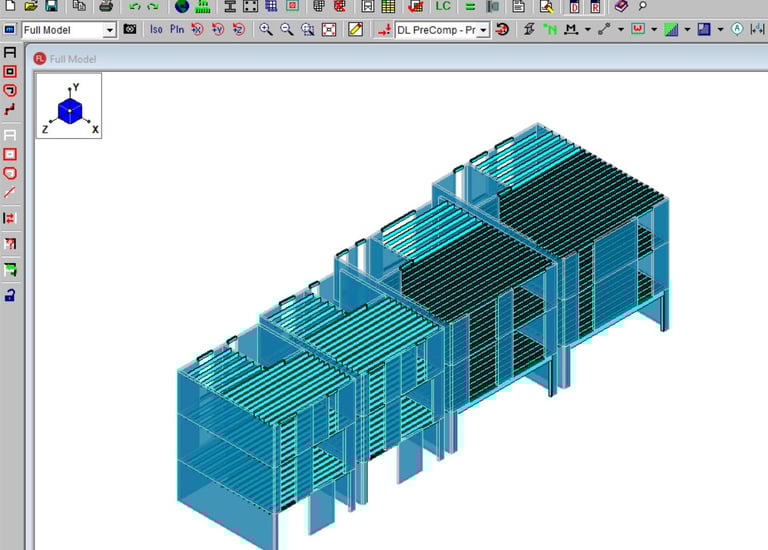Viewport: 768px width, 550px height.
Task: Copy with the toolbar copy icon
Action: (x=79, y=6)
